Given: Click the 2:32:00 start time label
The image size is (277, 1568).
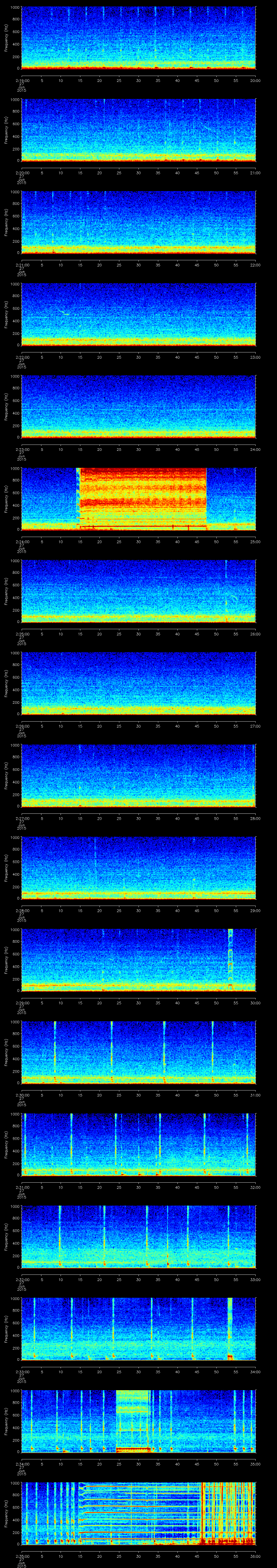Looking at the screenshot, I should [22, 1279].
